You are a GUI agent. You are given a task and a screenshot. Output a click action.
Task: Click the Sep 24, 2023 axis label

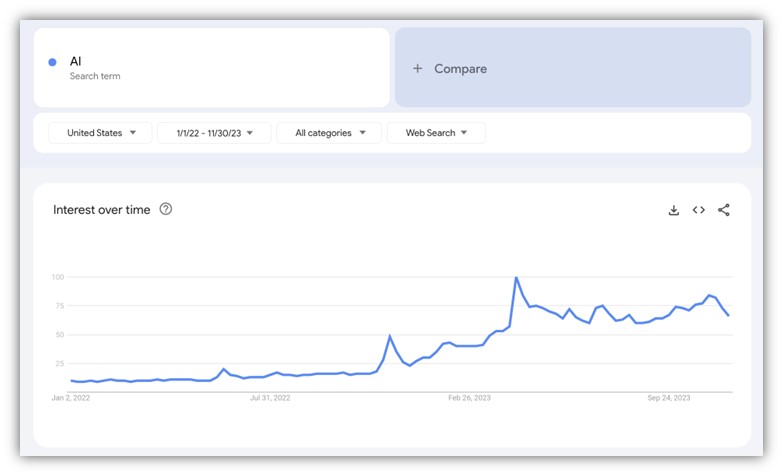point(669,398)
